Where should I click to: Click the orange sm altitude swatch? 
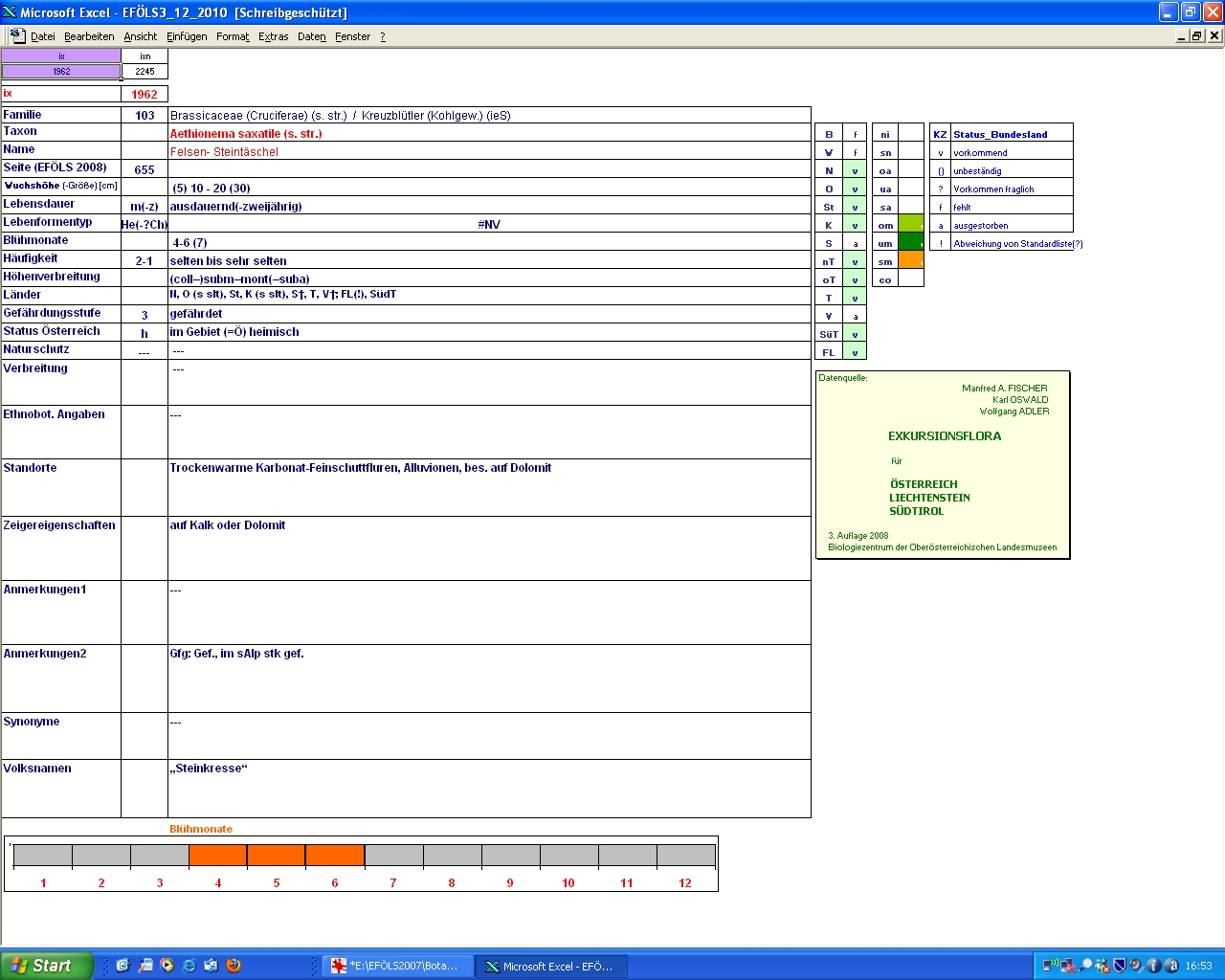click(x=911, y=261)
